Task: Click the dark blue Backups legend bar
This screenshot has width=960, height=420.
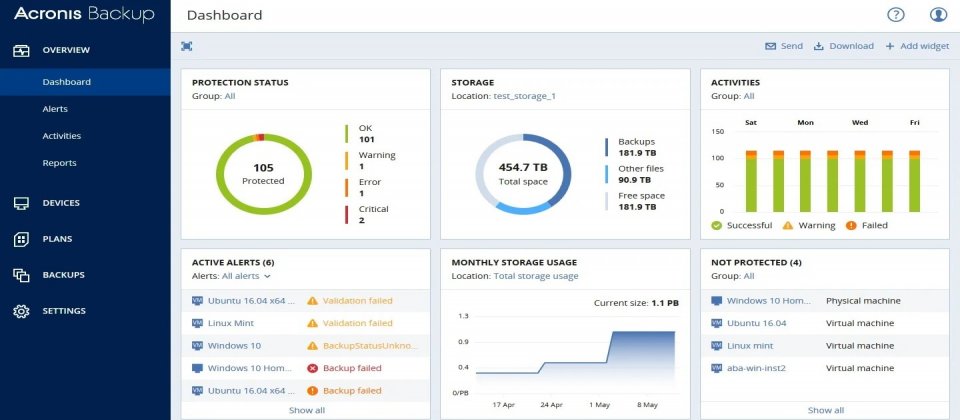Action: (x=606, y=148)
